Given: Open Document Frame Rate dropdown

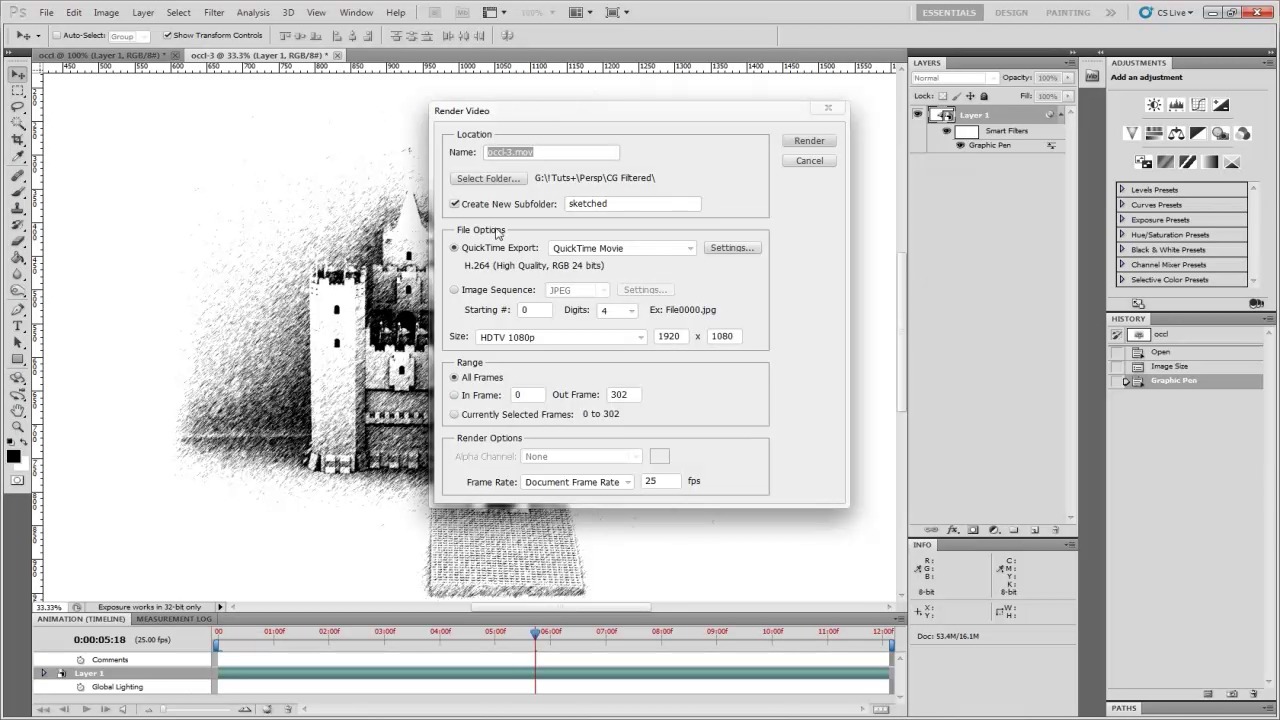Looking at the screenshot, I should 577,482.
